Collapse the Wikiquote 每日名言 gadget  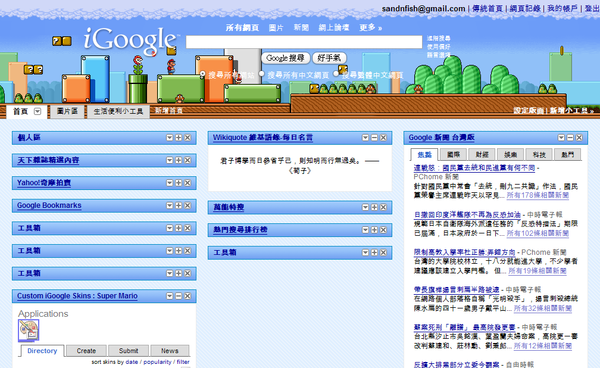(x=375, y=138)
